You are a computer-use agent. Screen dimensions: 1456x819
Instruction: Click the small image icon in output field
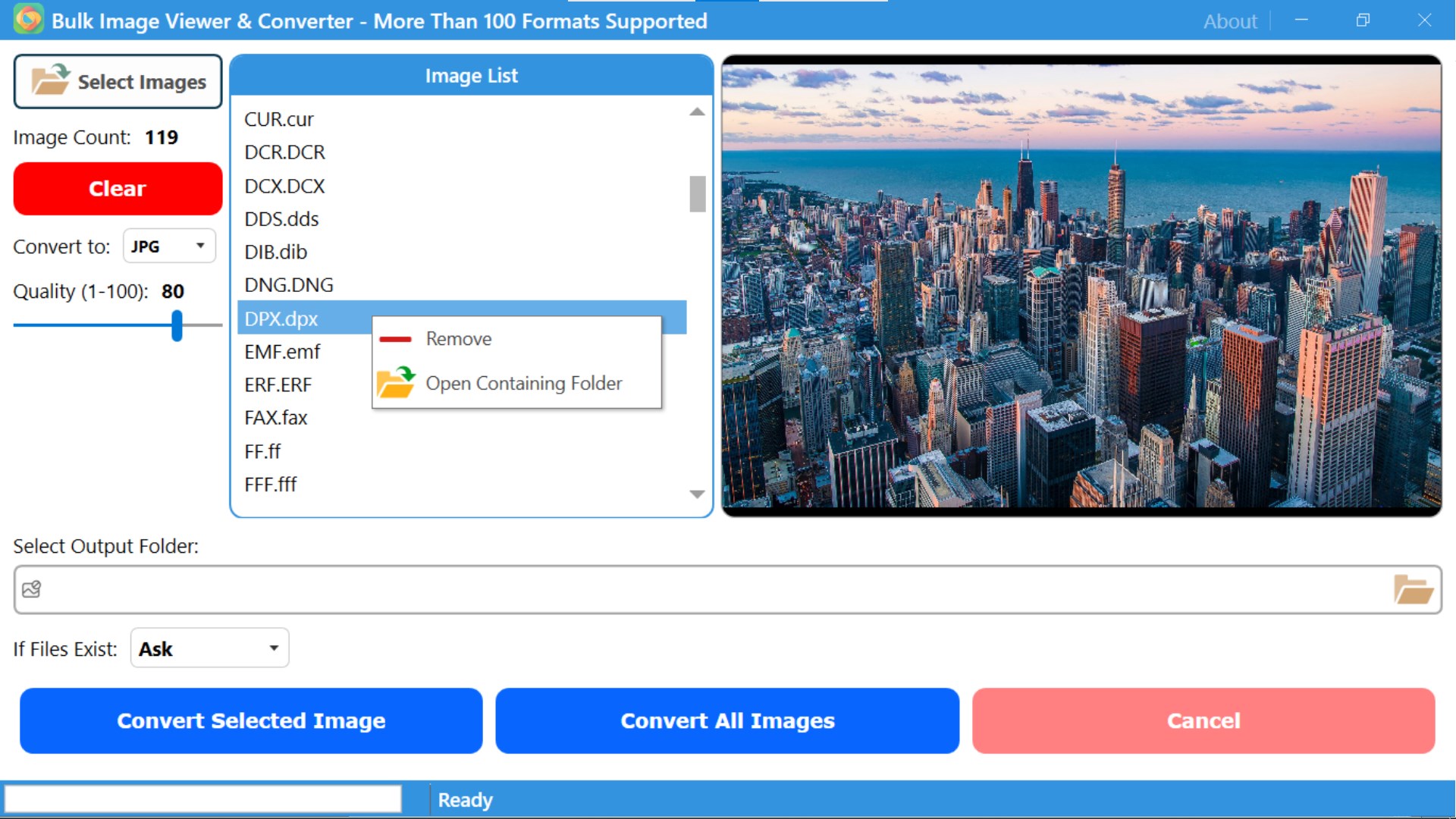[x=32, y=590]
